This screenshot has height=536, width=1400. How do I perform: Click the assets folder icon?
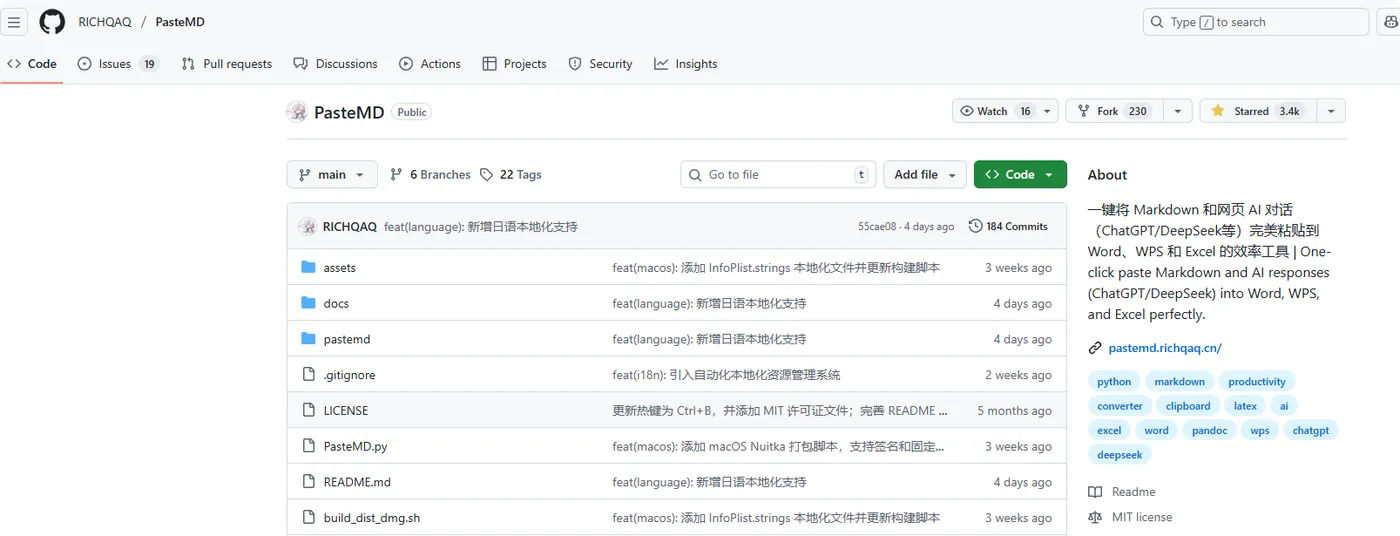click(x=308, y=268)
